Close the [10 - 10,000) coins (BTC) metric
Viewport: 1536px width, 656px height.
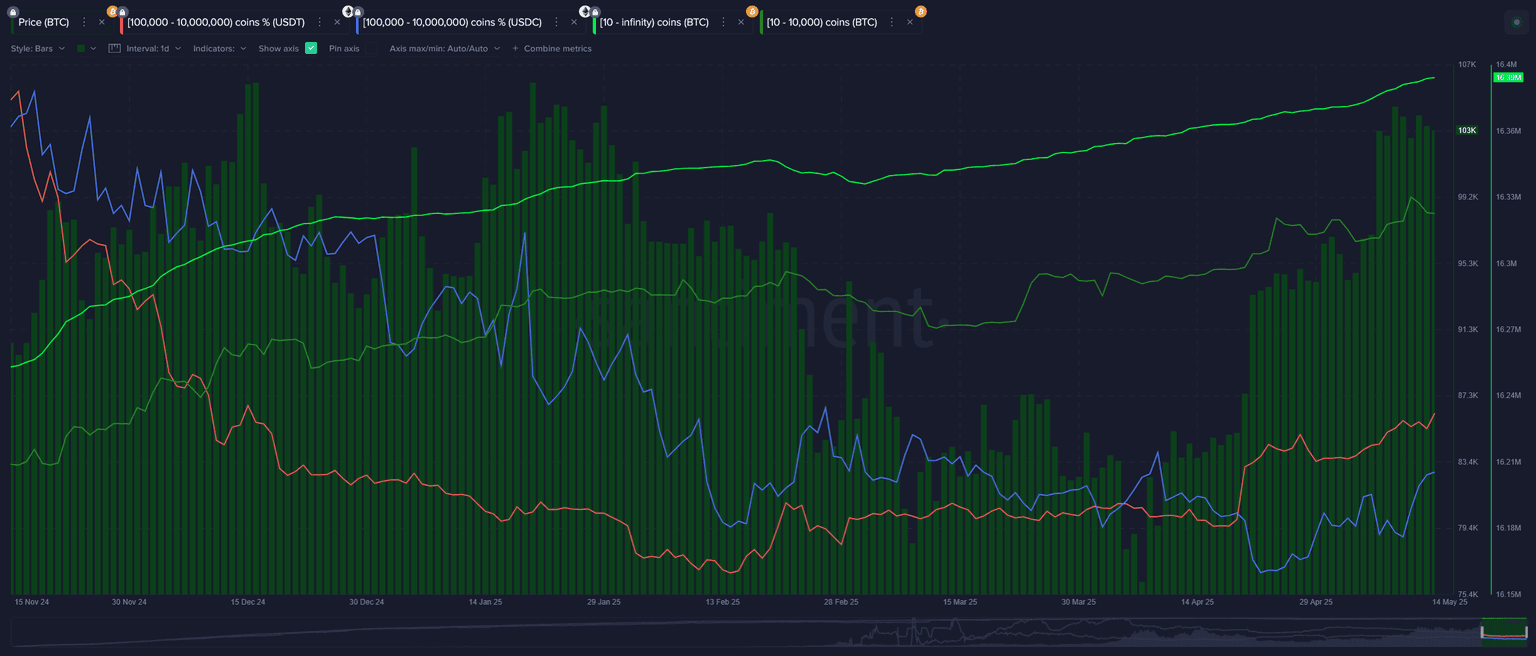pyautogui.click(x=911, y=22)
